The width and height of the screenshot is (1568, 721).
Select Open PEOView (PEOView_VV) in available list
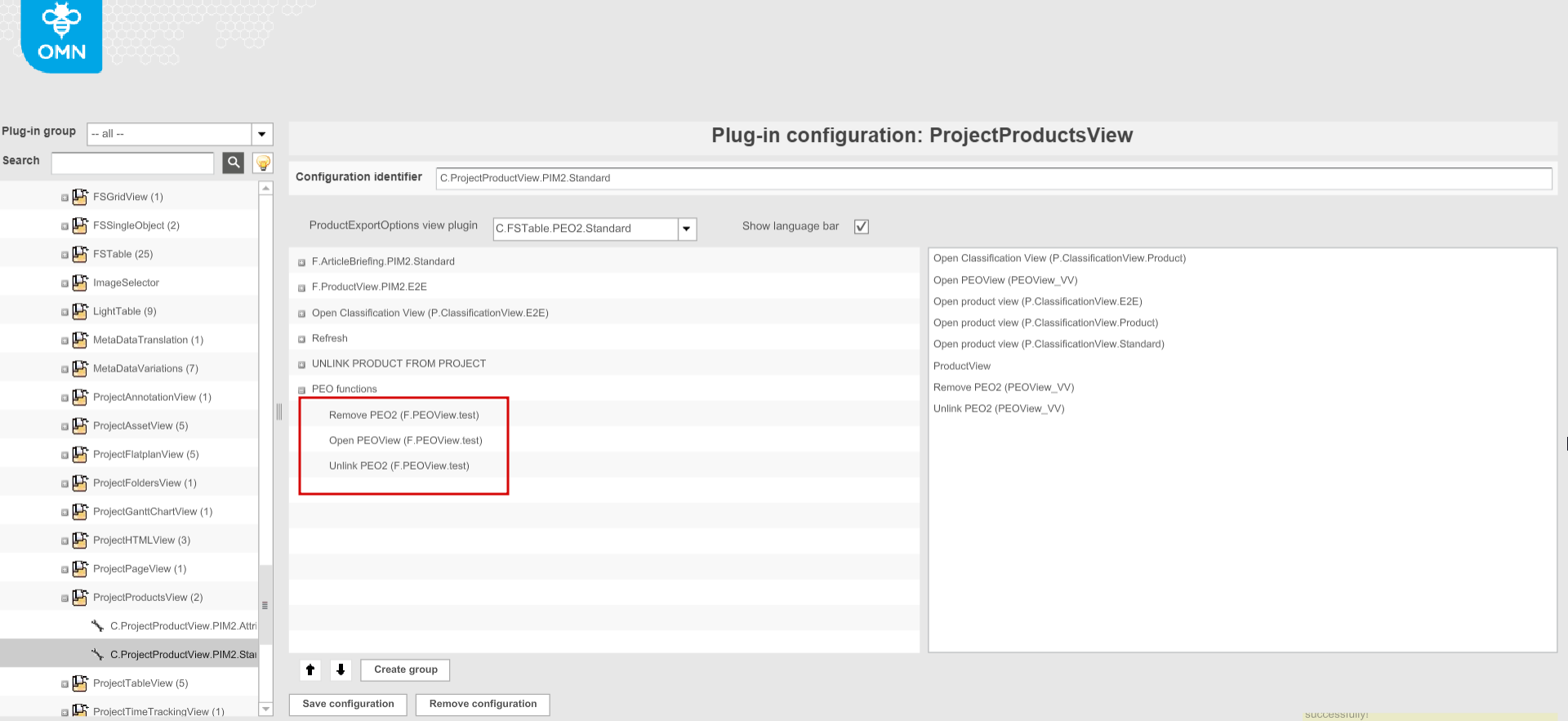pos(1005,280)
